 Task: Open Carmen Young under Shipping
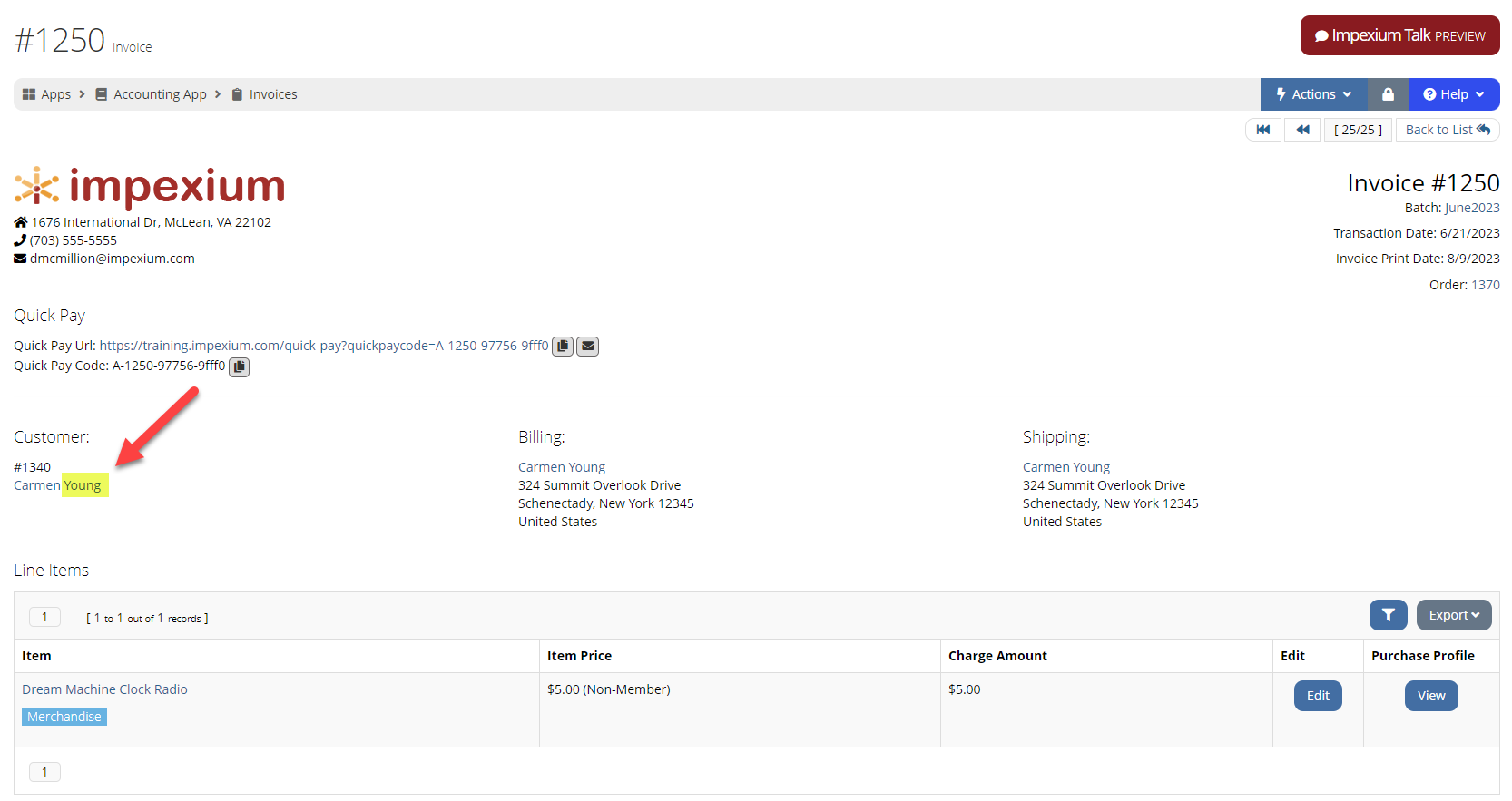1066,467
